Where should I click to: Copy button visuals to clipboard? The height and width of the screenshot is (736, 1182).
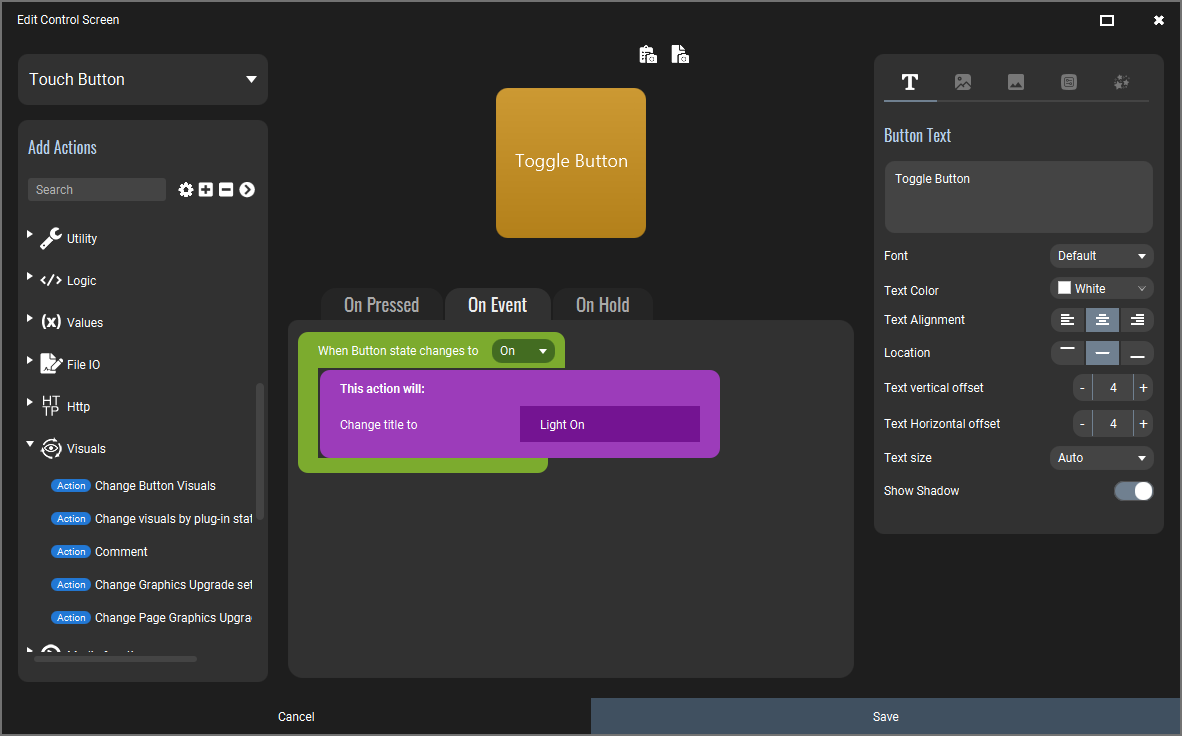pyautogui.click(x=647, y=54)
